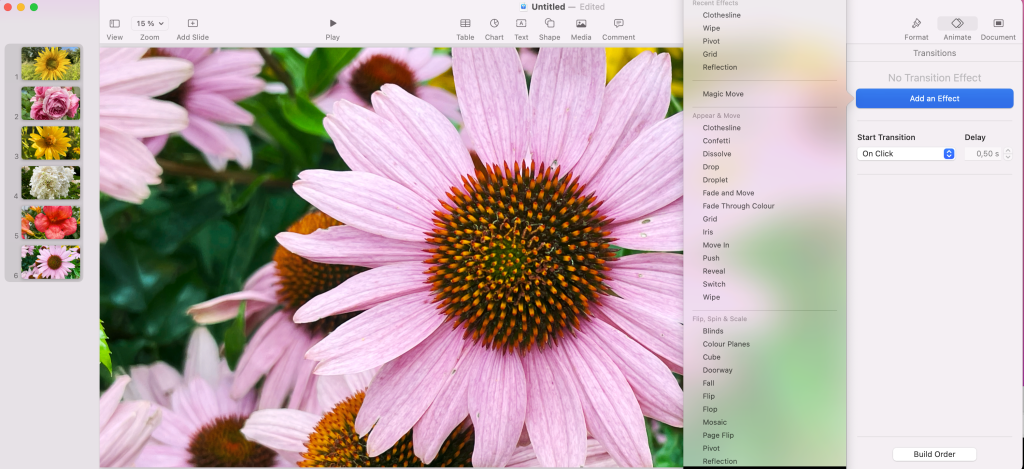Screen dimensions: 1024x469
Task: Open the Chart insertion icon
Action: 494,24
